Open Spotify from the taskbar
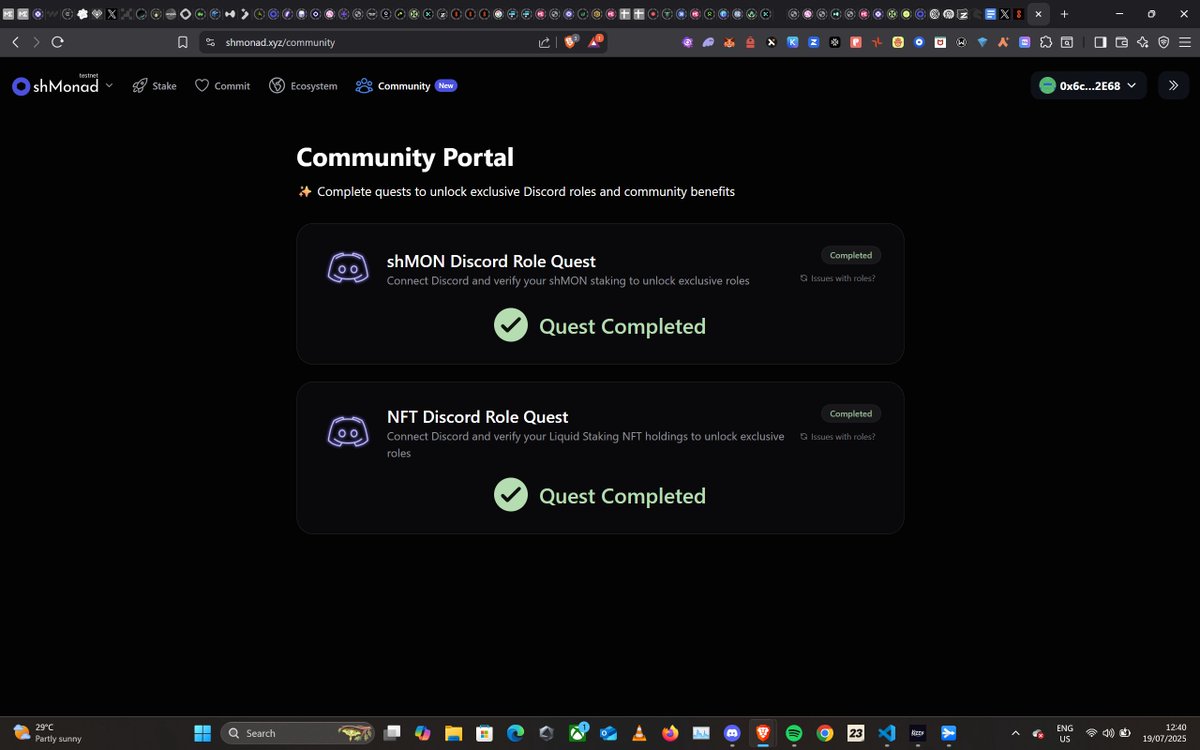 793,733
